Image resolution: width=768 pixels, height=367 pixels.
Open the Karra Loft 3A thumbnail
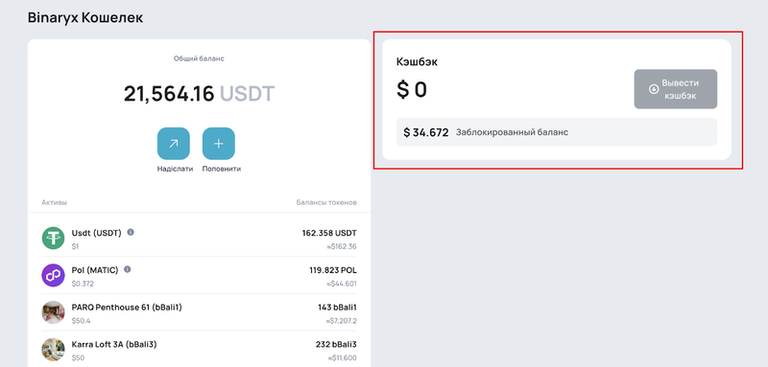(53, 350)
